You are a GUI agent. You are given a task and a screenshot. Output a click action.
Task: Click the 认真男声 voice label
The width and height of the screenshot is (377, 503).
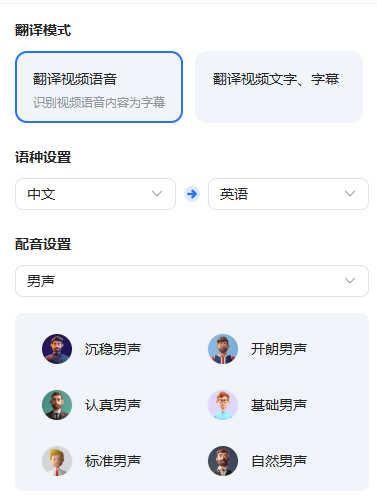[x=113, y=405]
